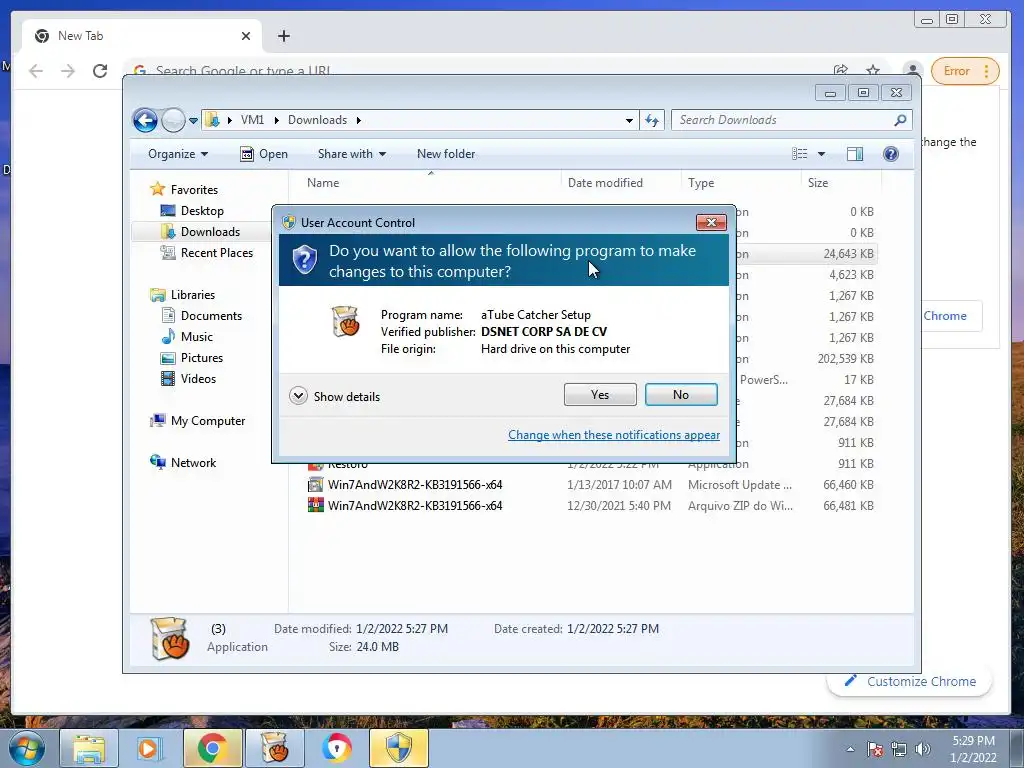Screen dimensions: 1024x768
Task: Open Recent Places in the navigation pane
Action: coord(216,253)
